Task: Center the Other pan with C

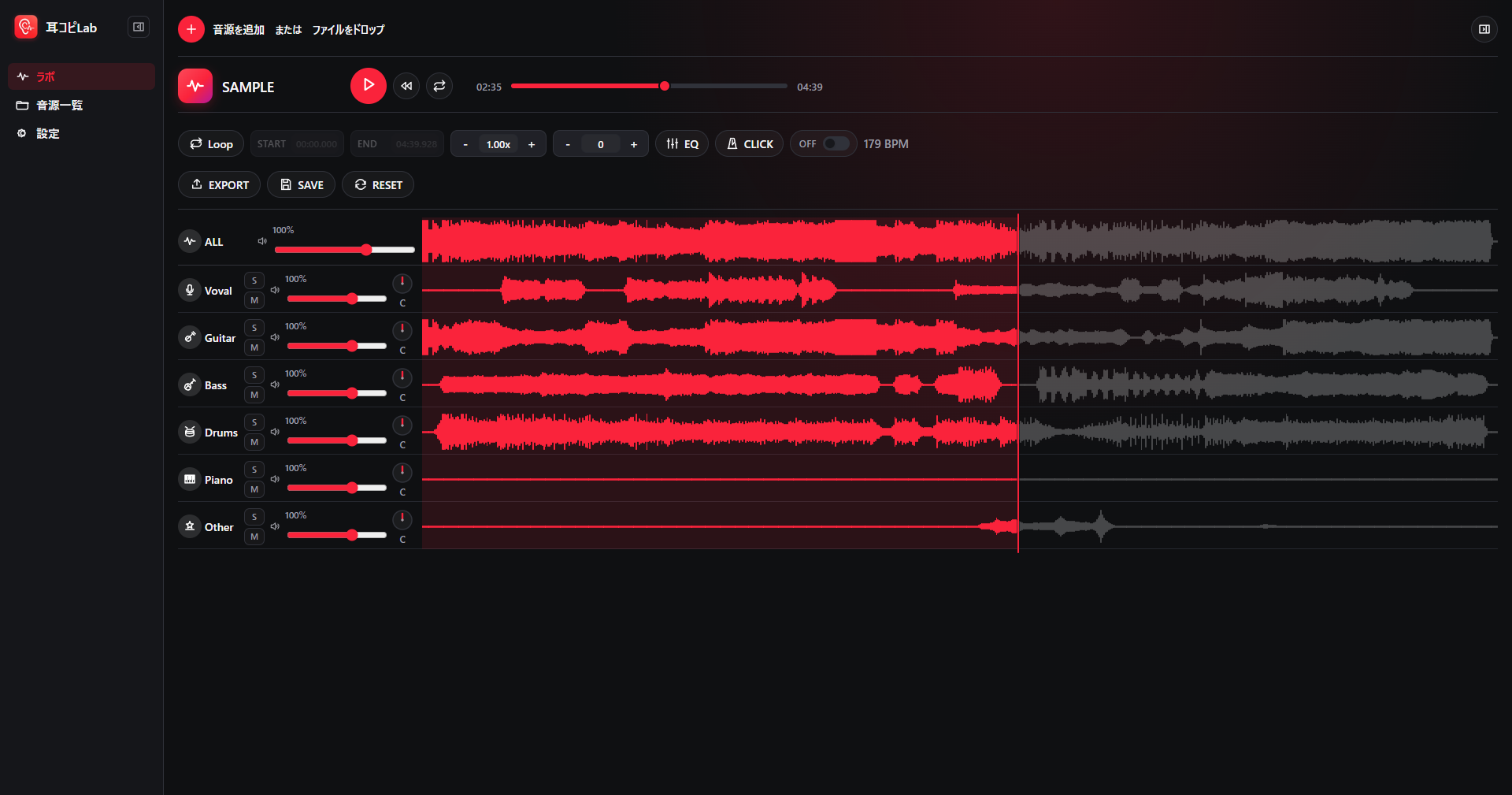Action: click(x=402, y=540)
